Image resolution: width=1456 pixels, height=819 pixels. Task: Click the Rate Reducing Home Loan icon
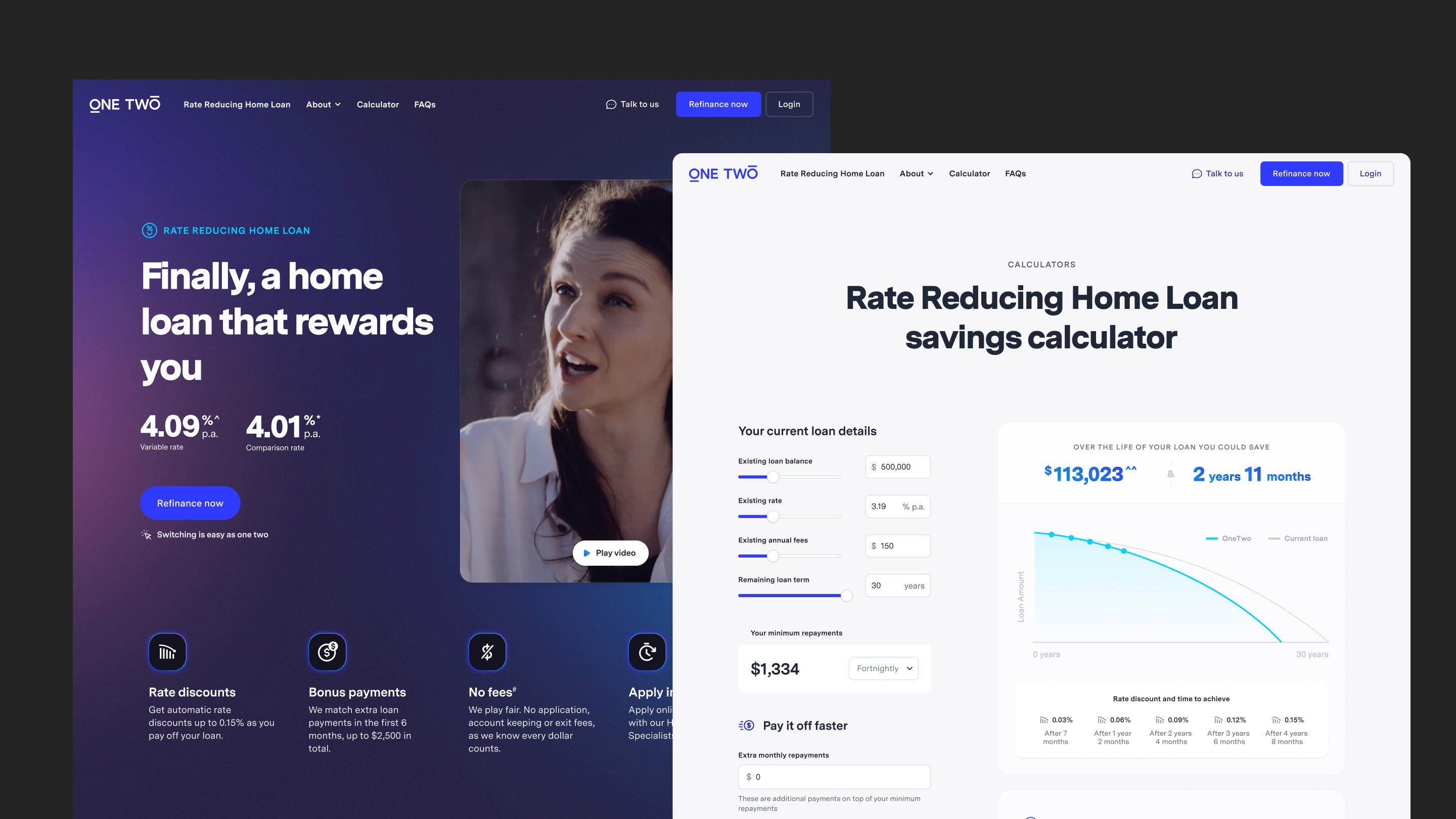click(148, 230)
